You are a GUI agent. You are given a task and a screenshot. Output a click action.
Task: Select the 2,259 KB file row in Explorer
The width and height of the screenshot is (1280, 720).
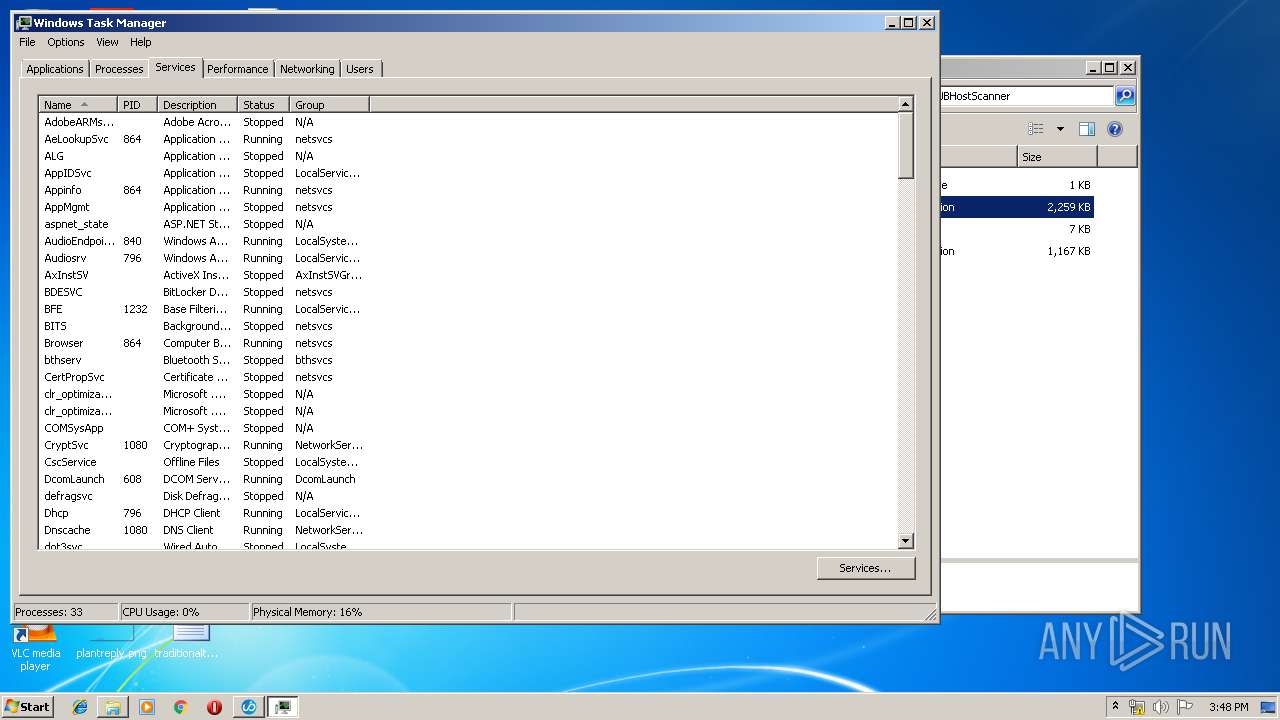pyautogui.click(x=1016, y=207)
